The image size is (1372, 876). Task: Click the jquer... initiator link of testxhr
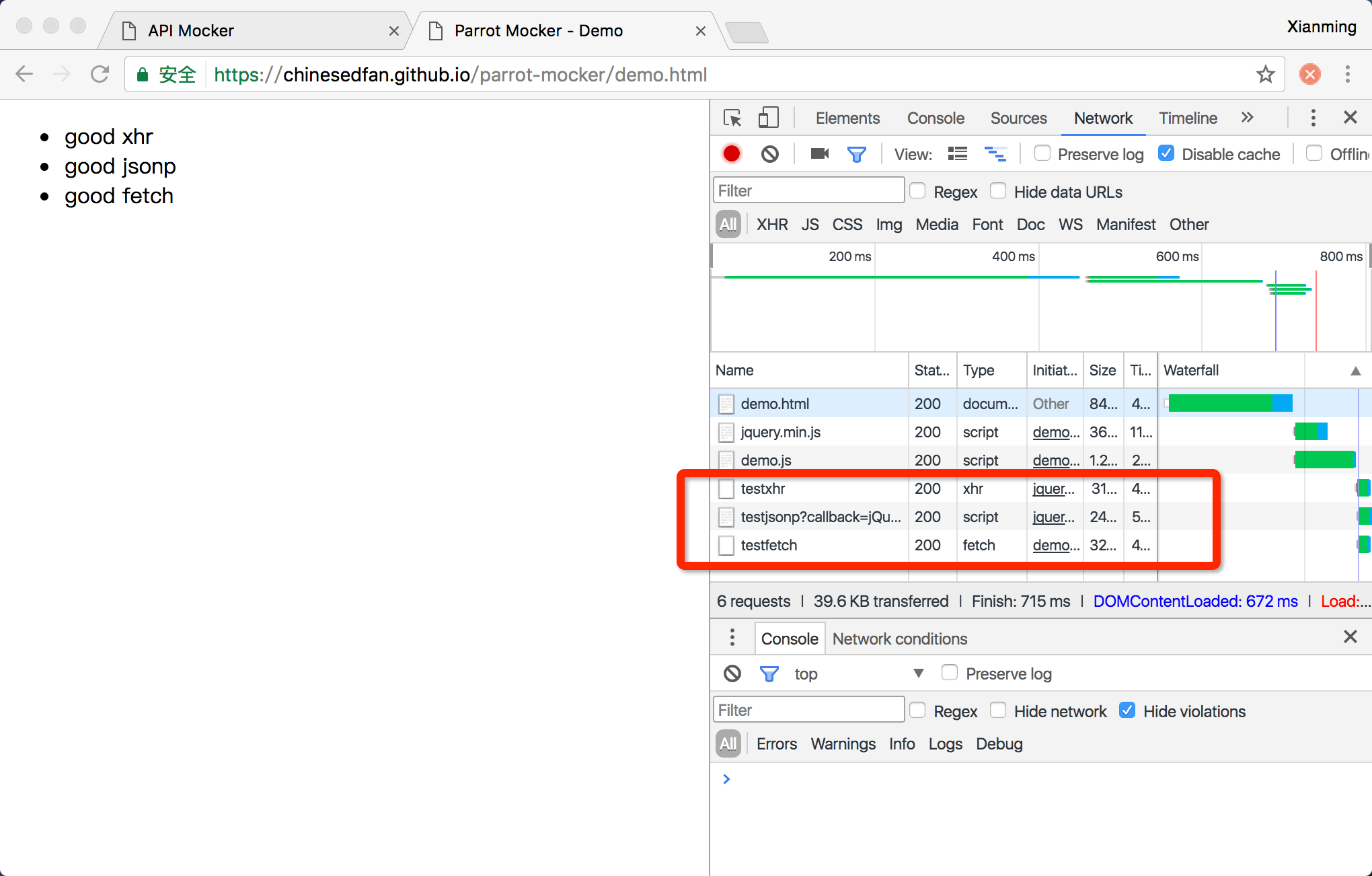pos(1053,489)
